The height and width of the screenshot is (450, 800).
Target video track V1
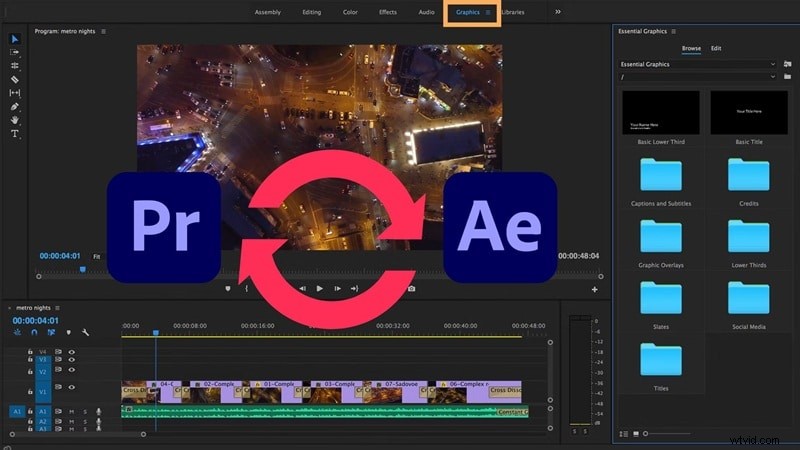[43, 392]
